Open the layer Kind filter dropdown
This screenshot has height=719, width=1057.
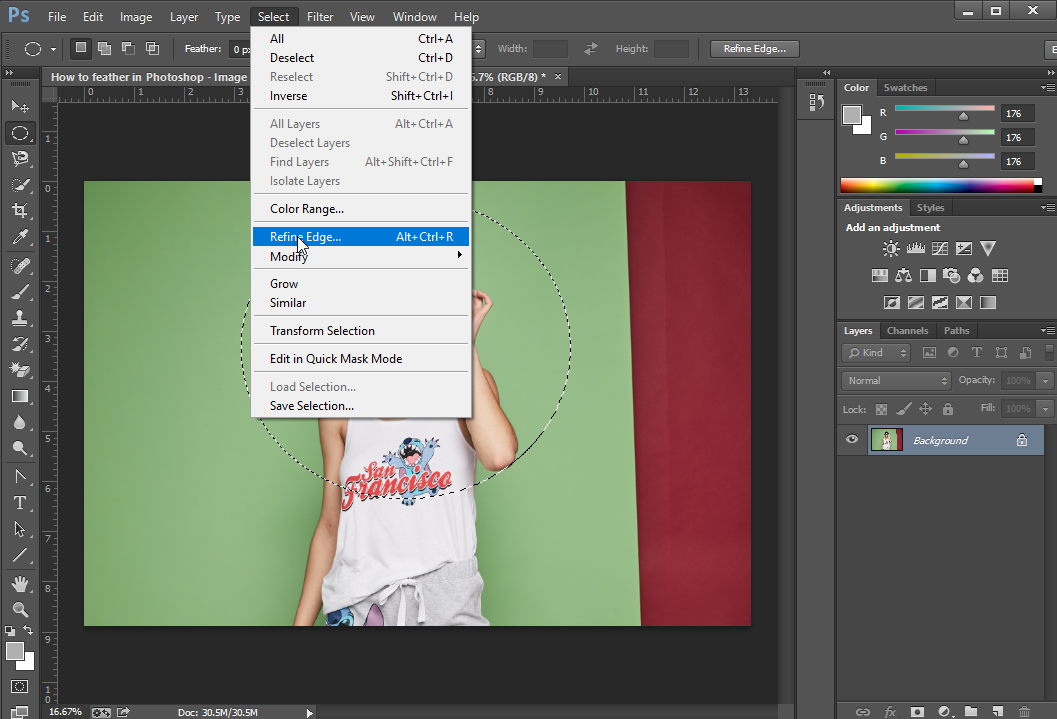click(876, 353)
